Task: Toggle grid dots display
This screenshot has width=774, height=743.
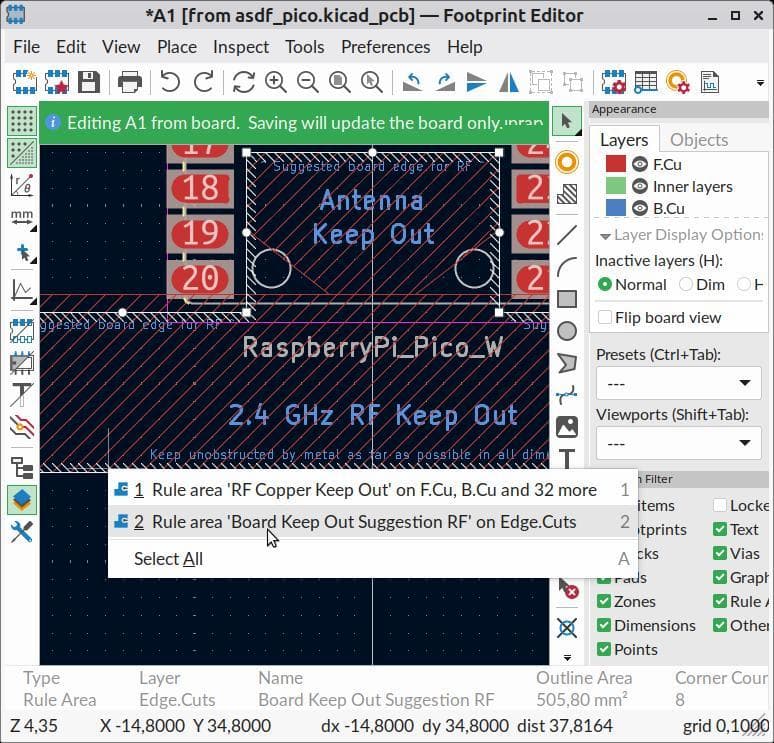Action: coord(22,121)
